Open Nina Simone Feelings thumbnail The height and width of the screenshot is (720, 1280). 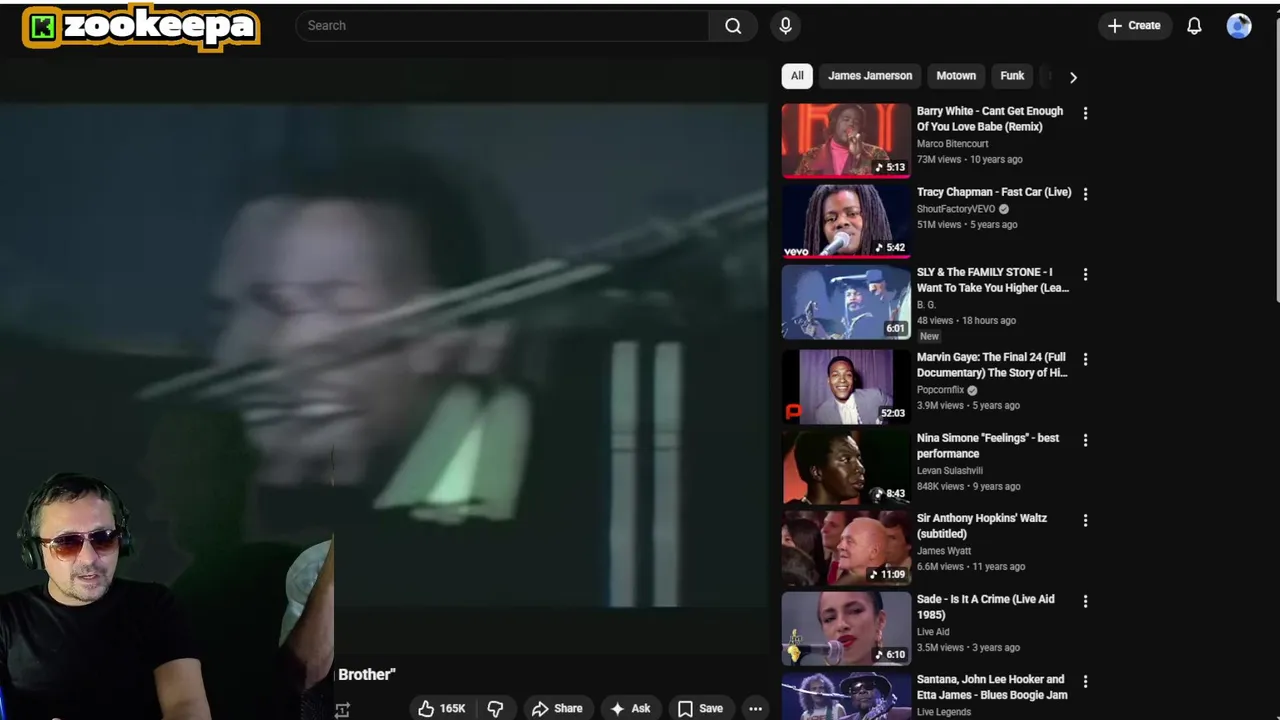(x=846, y=467)
